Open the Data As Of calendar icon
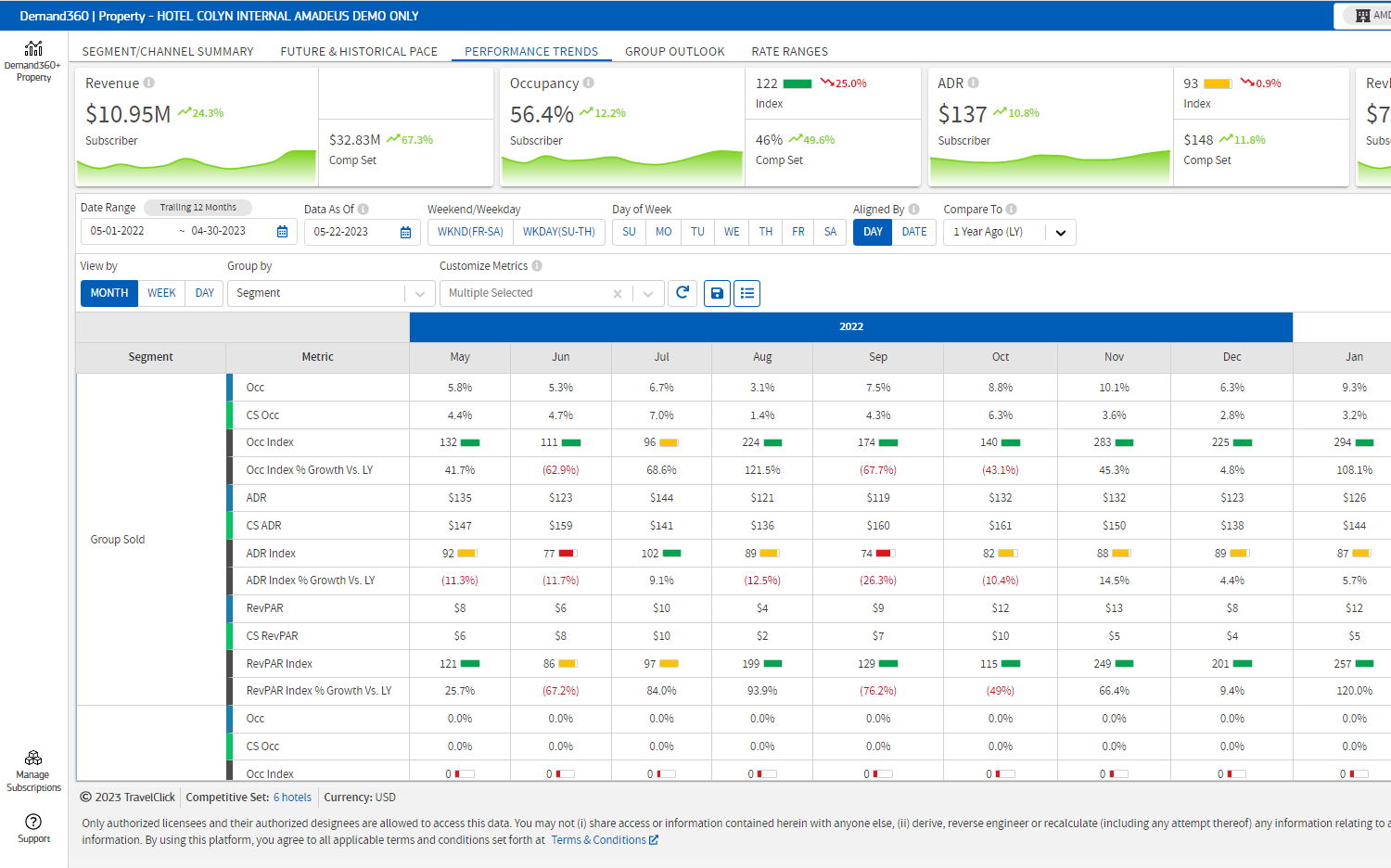Screen dimensions: 1391x868 tap(405, 232)
